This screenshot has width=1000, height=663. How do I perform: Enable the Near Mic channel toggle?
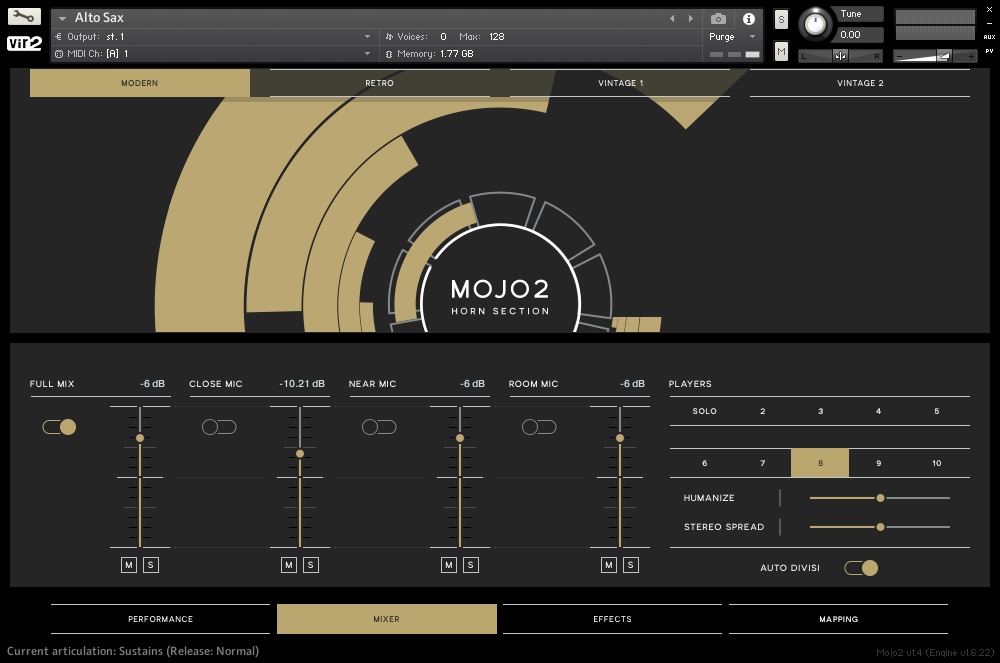pos(379,426)
